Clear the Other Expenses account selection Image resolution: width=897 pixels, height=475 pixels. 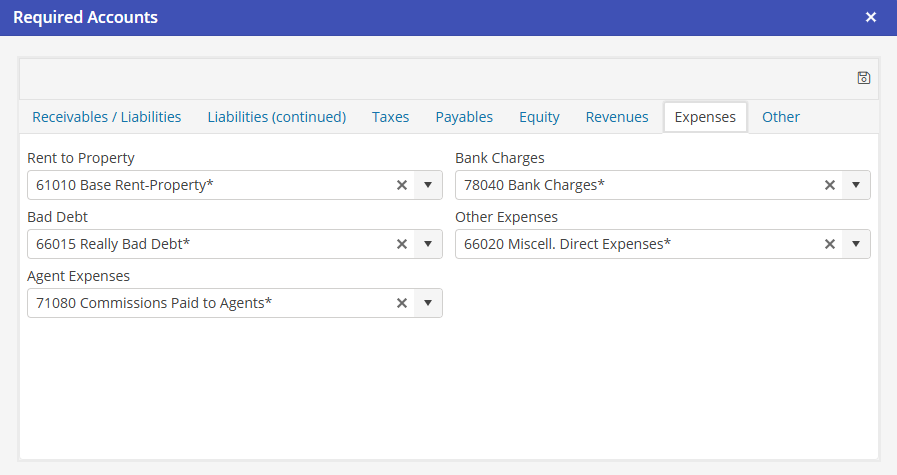(829, 244)
